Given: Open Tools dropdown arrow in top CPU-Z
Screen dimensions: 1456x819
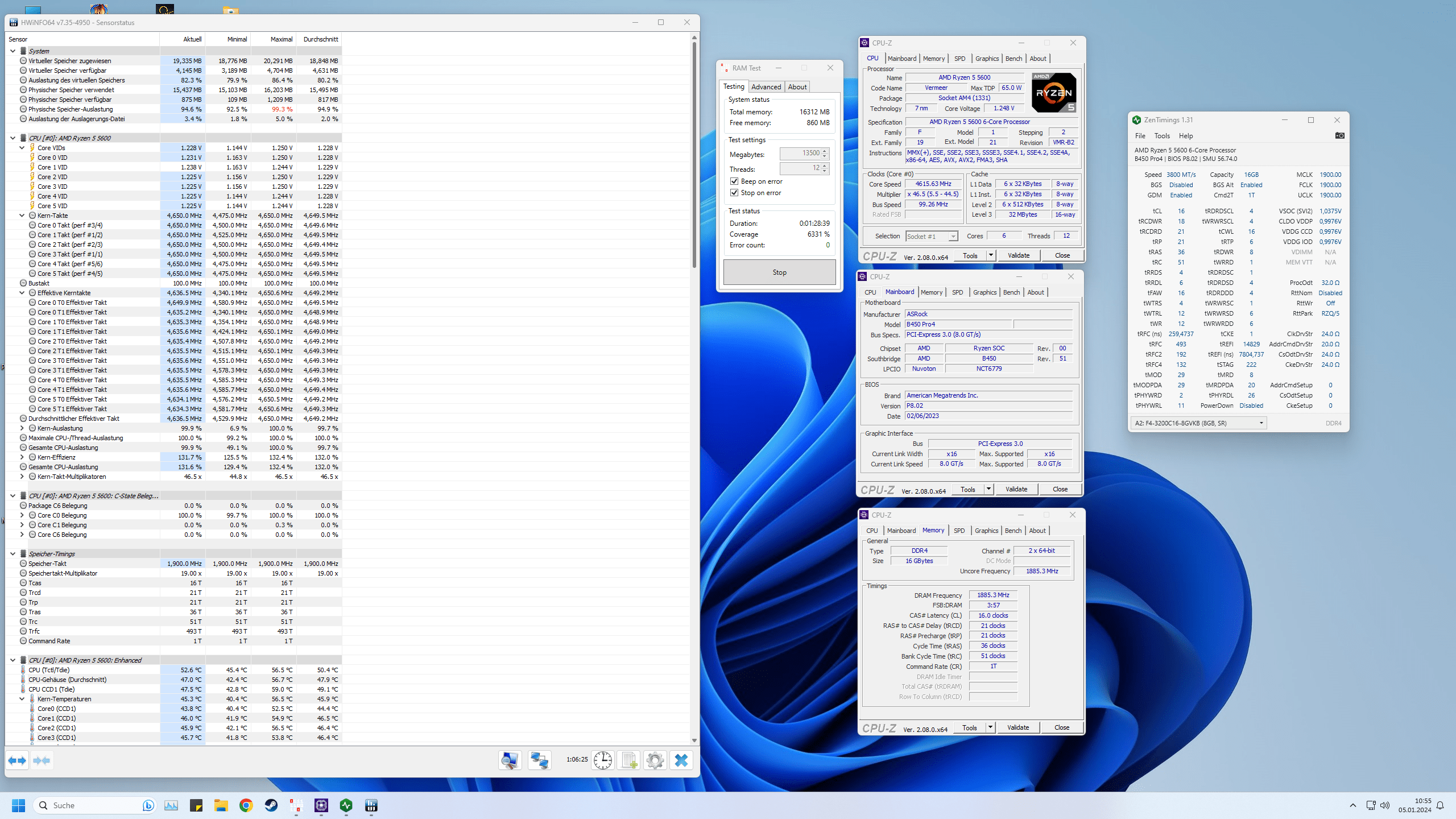Looking at the screenshot, I should (x=991, y=255).
